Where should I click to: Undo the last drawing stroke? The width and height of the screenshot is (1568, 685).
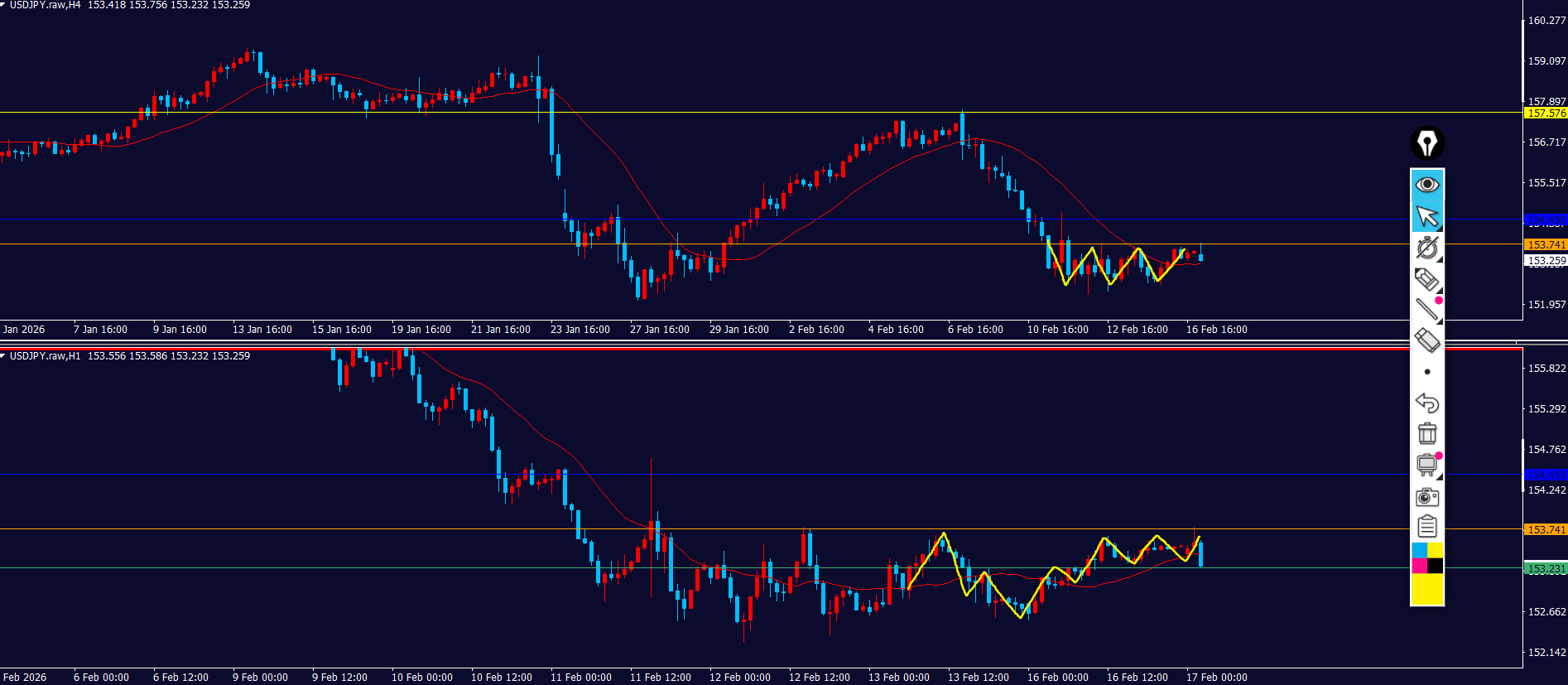(1426, 403)
